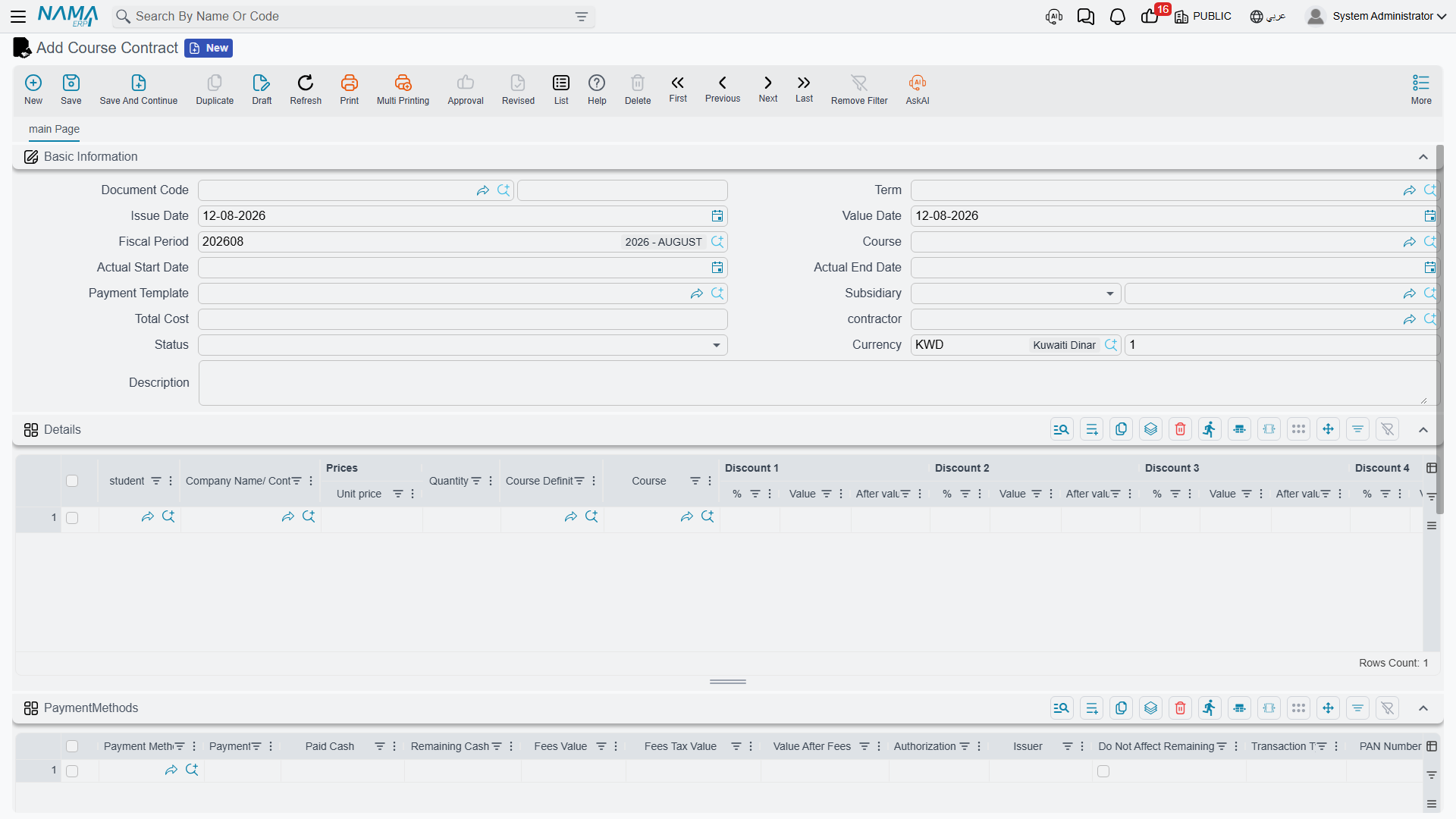1456x819 pixels.
Task: Open the More toolbar options
Action: coord(1421,89)
